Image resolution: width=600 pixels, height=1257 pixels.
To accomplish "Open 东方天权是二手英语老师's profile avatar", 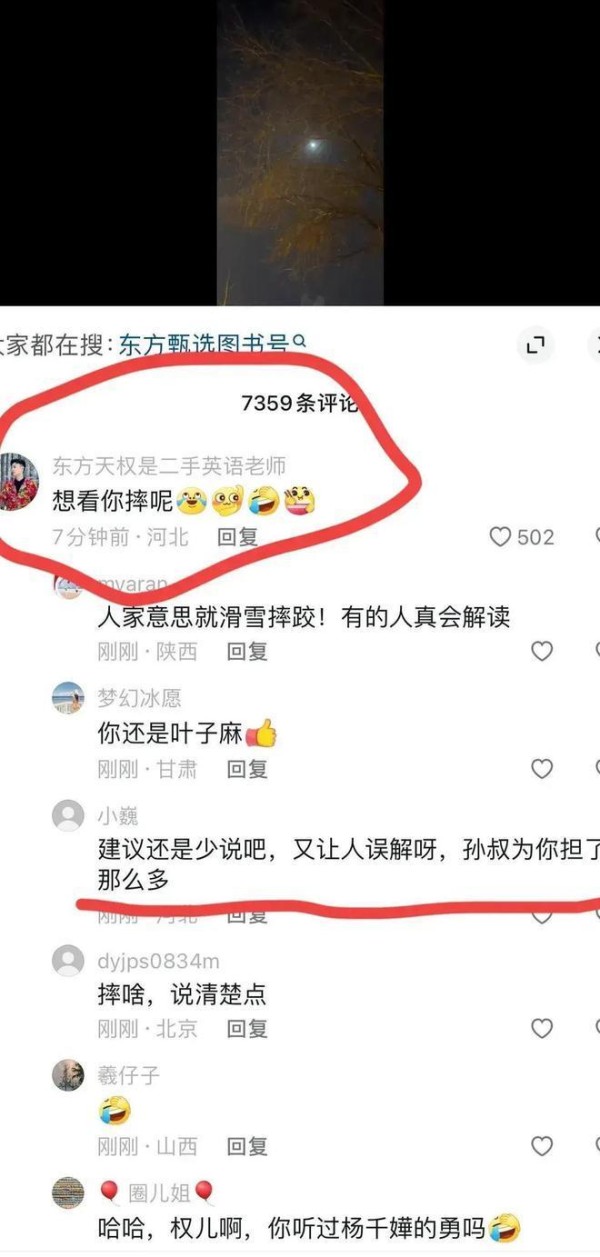I will (18, 481).
